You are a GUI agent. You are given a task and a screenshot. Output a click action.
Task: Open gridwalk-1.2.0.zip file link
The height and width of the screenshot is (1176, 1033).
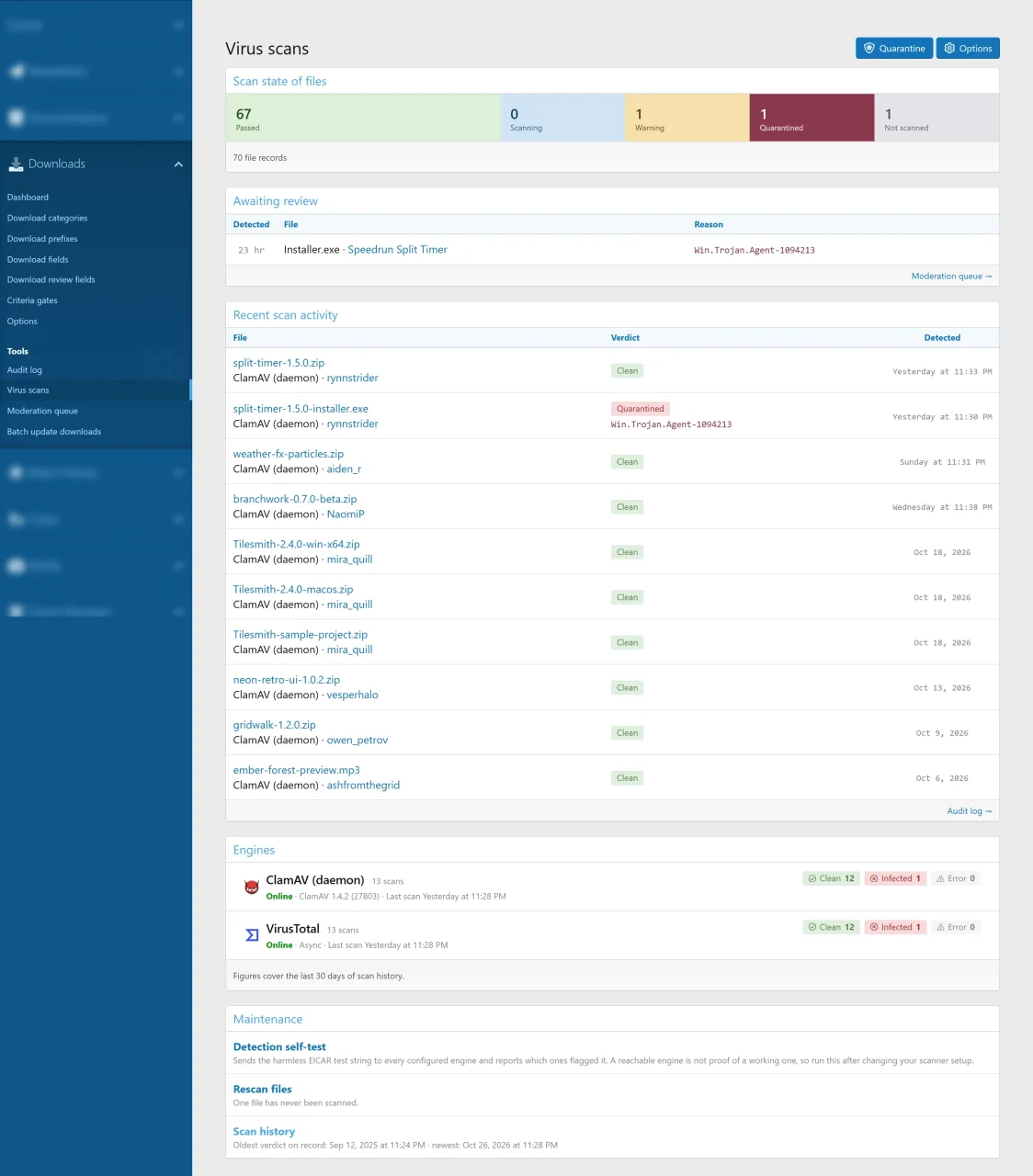click(x=274, y=725)
